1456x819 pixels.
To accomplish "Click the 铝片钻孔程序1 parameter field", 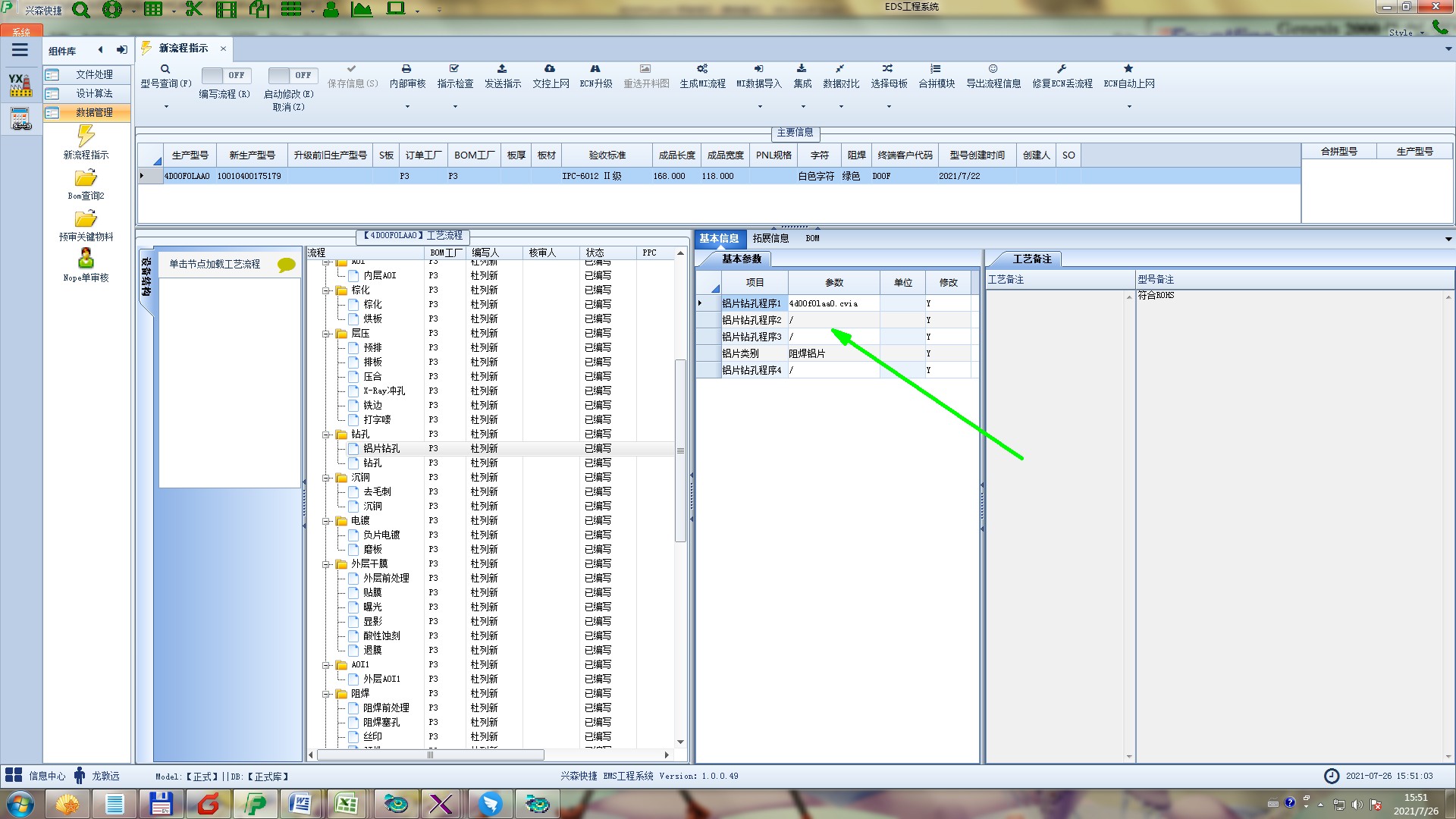I will (833, 303).
